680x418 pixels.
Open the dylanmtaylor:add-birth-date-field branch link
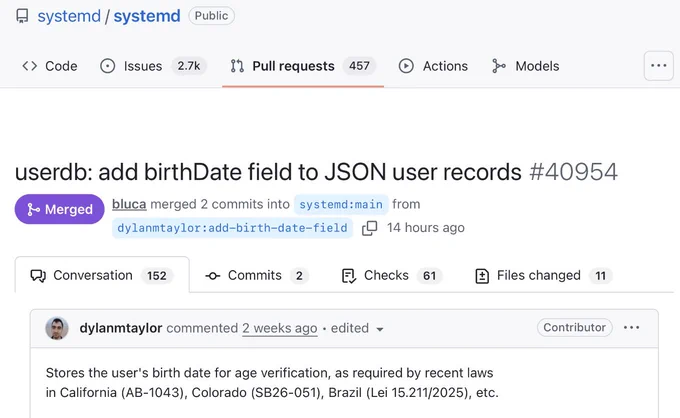click(x=232, y=228)
